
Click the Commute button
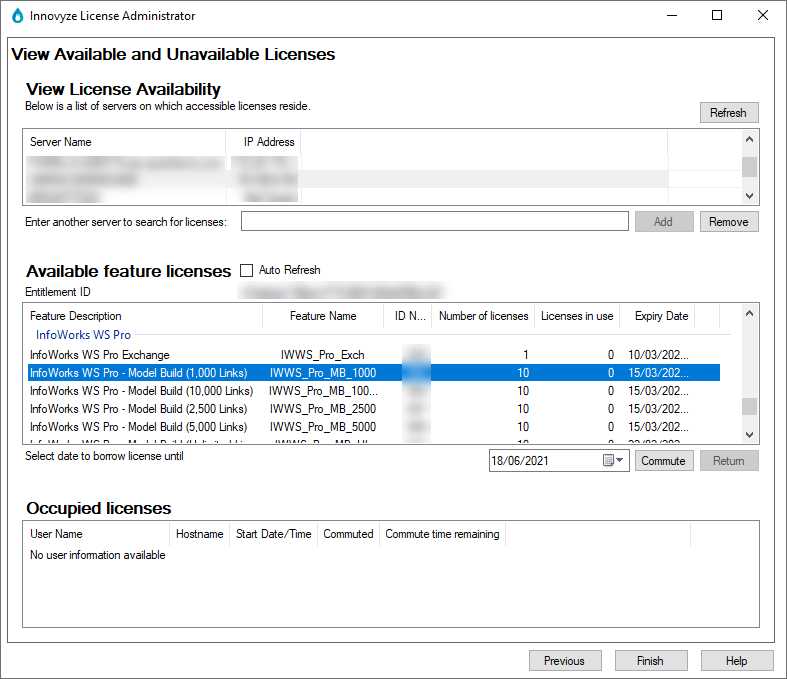click(664, 461)
